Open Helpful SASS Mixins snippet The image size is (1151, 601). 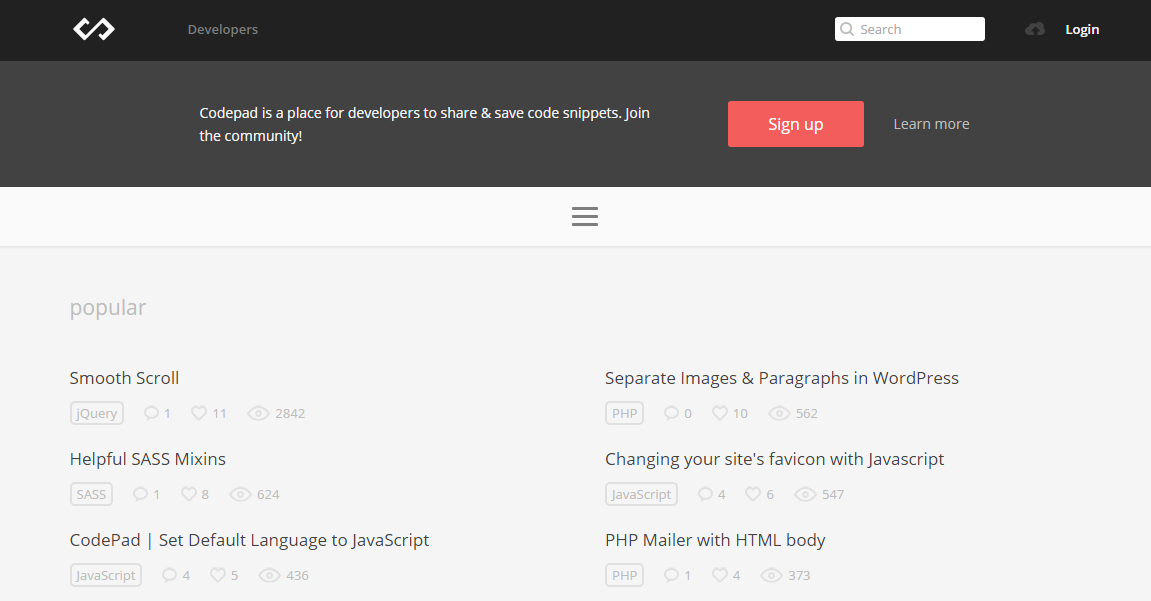(148, 459)
